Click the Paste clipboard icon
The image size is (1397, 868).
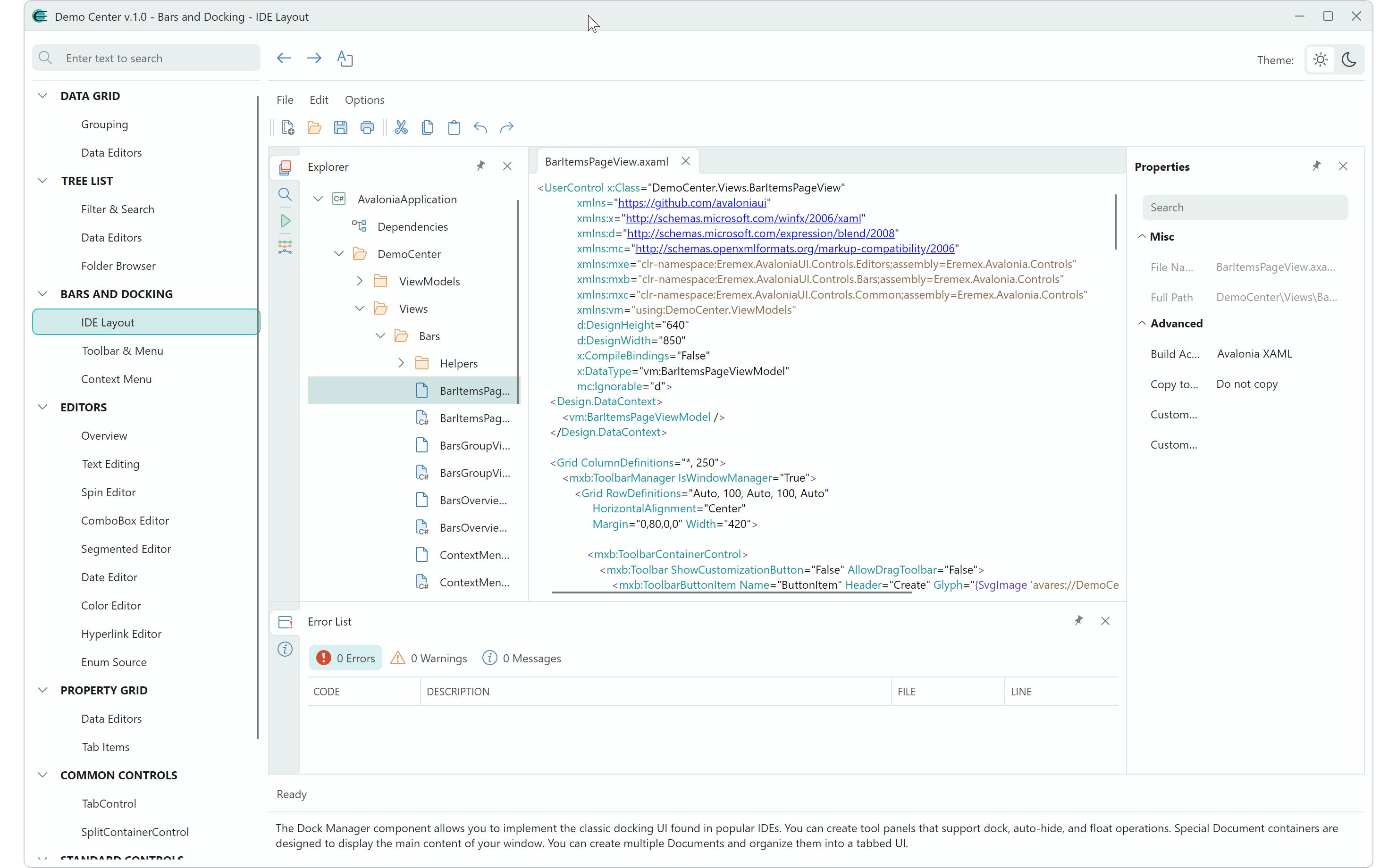pos(454,127)
